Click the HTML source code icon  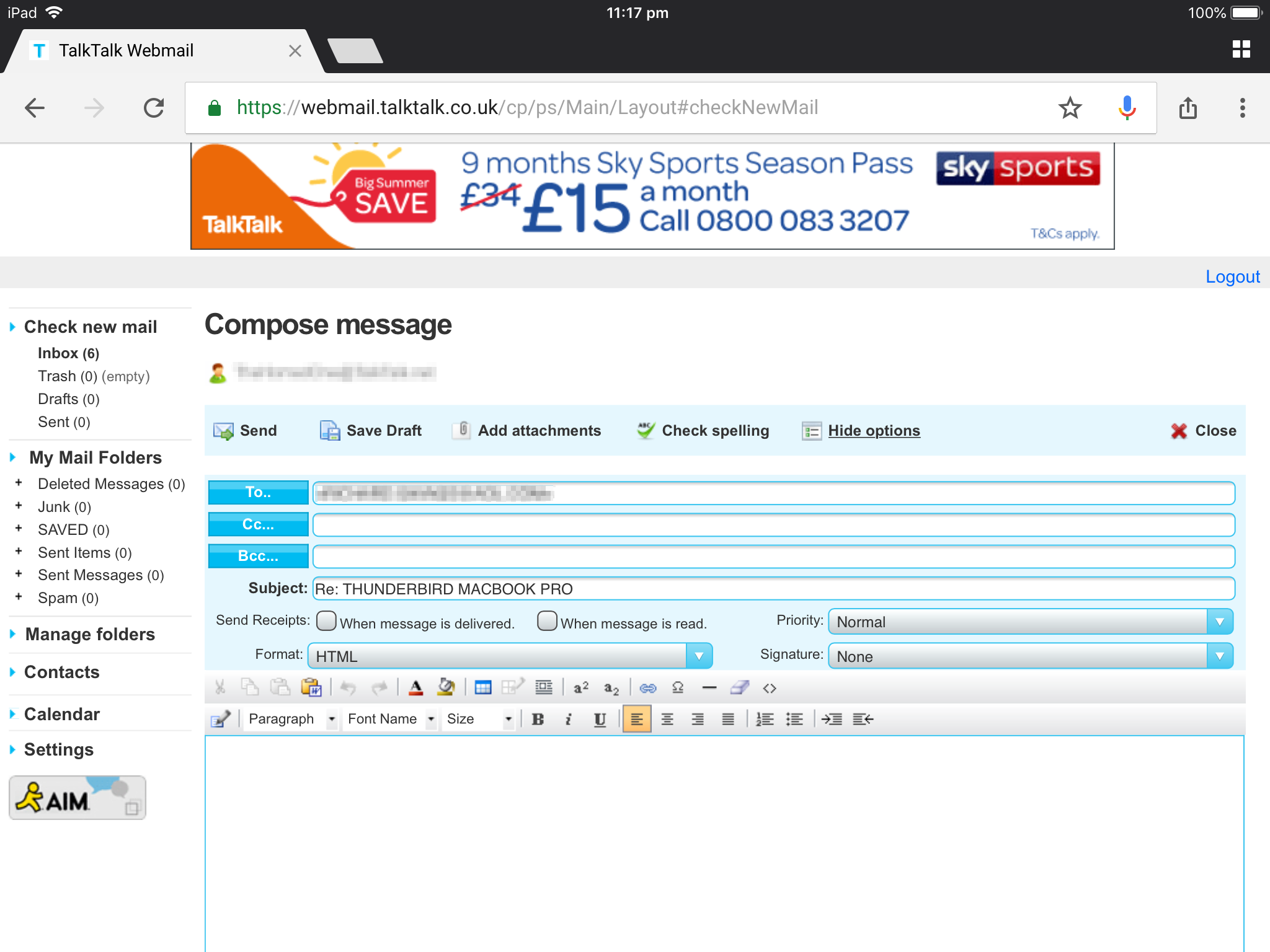(x=770, y=688)
